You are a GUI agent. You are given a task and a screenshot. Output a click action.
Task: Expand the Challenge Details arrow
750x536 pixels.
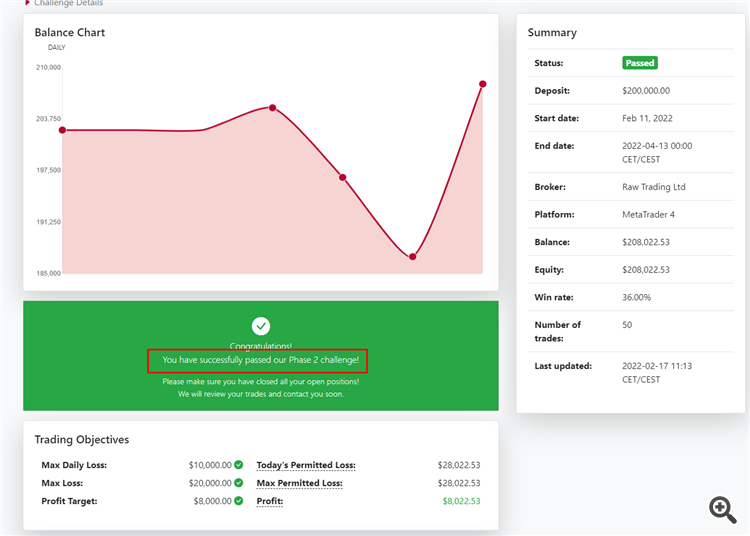click(x=27, y=2)
